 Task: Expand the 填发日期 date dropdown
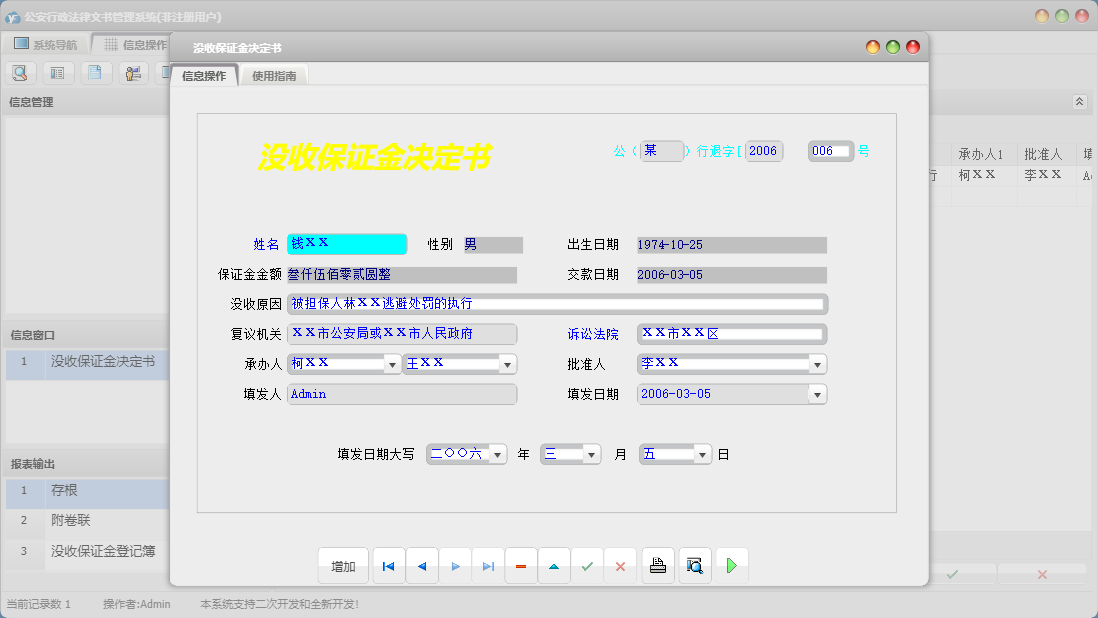tap(815, 394)
